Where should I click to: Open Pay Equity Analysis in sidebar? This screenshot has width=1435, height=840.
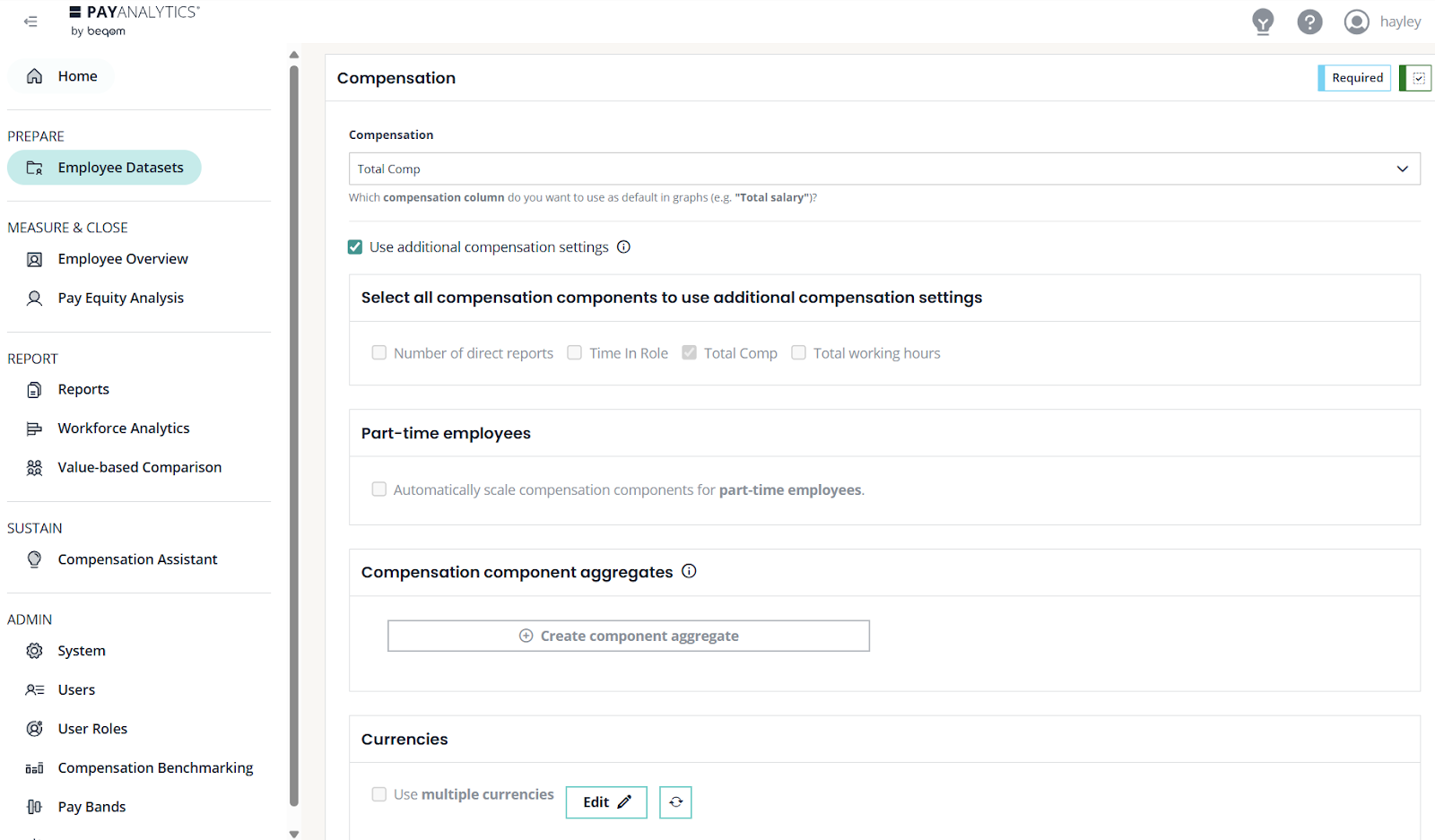120,299
